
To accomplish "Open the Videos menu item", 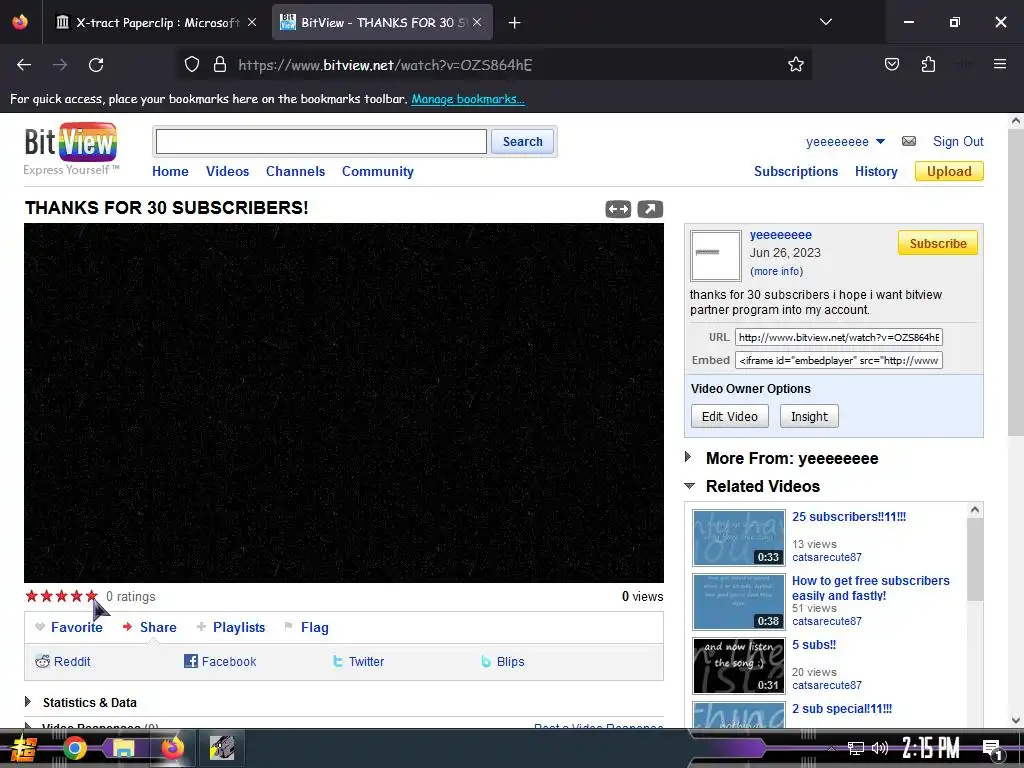I will click(x=227, y=171).
